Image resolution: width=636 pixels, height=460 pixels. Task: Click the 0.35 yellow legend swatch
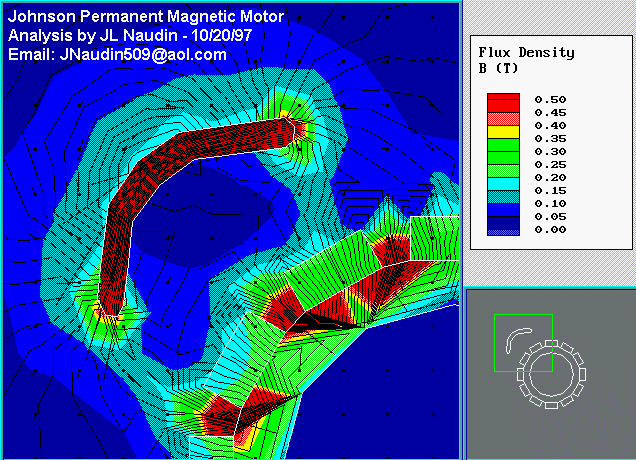[x=503, y=132]
